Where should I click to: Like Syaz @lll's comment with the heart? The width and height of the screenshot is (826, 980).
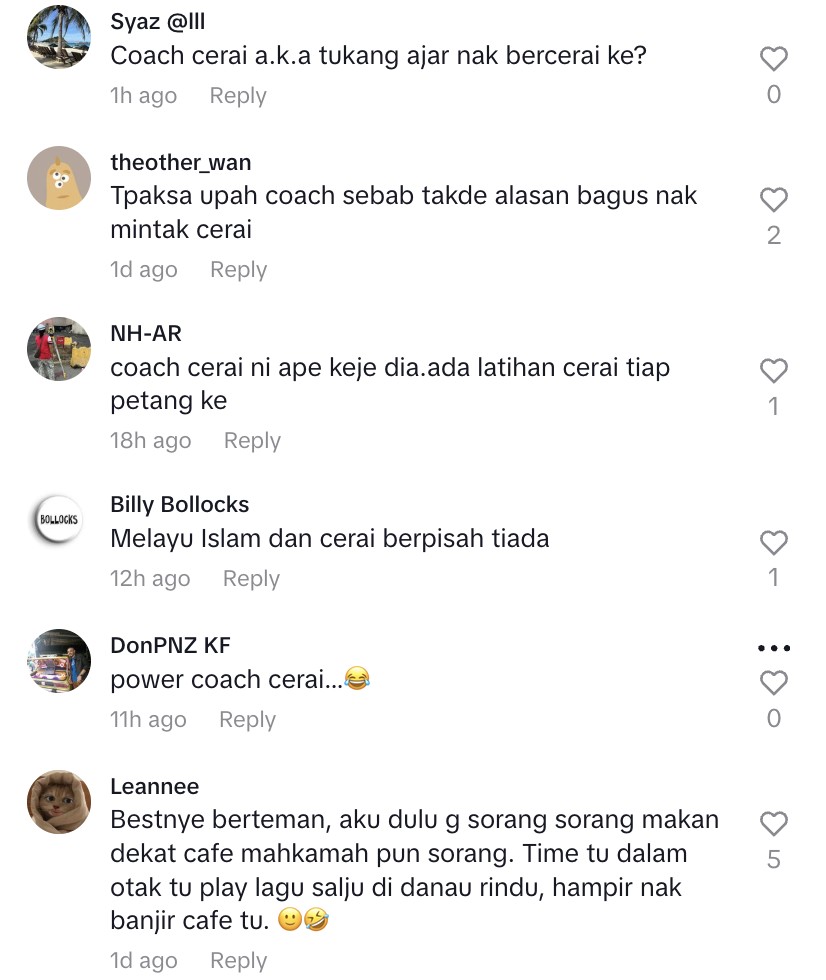click(774, 59)
